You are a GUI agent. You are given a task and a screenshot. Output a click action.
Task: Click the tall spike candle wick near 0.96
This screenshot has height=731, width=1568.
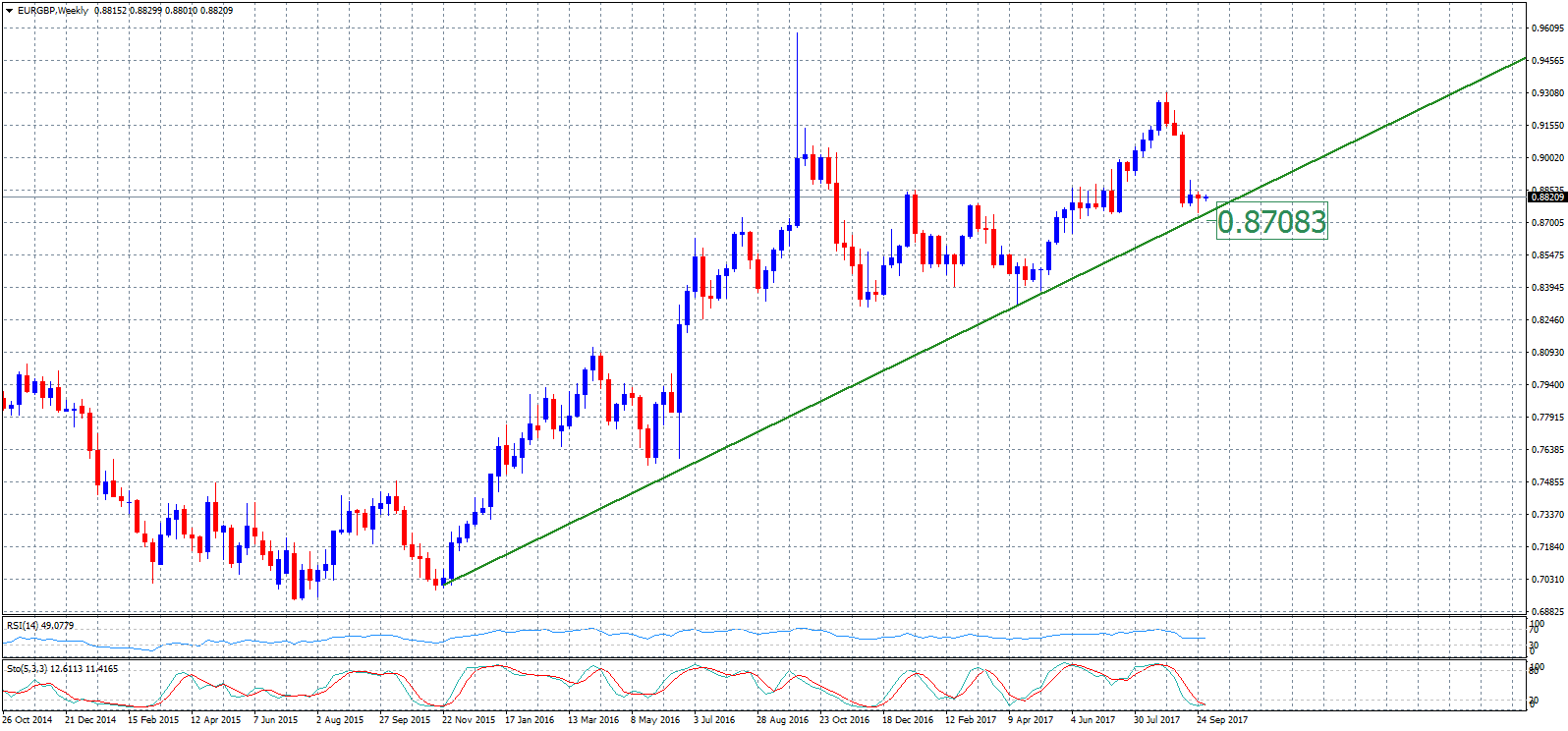[797, 79]
